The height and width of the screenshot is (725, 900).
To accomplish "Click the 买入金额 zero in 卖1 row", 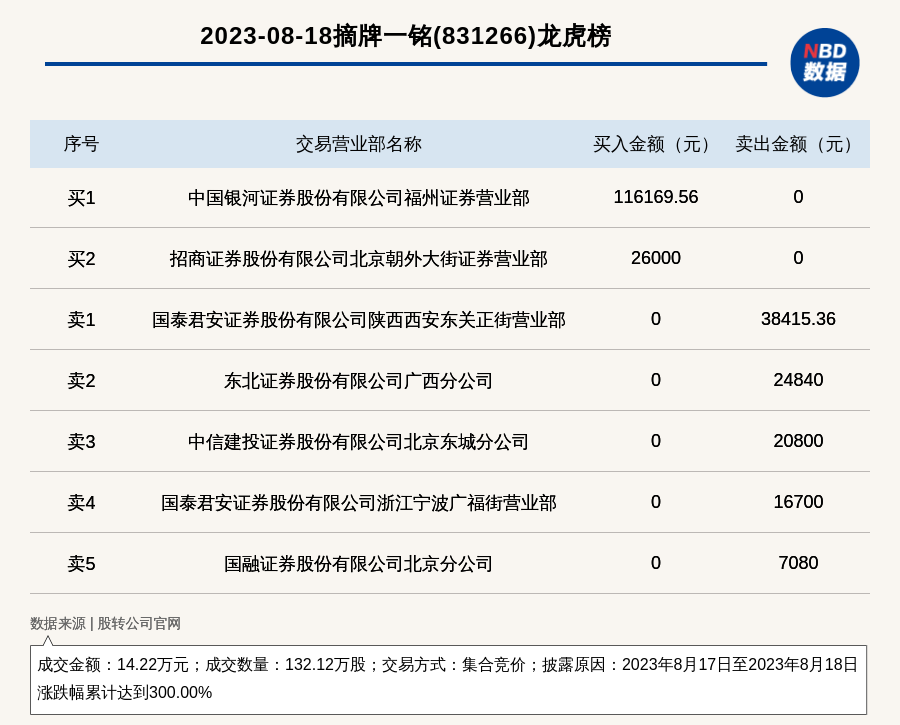I will click(x=655, y=319).
